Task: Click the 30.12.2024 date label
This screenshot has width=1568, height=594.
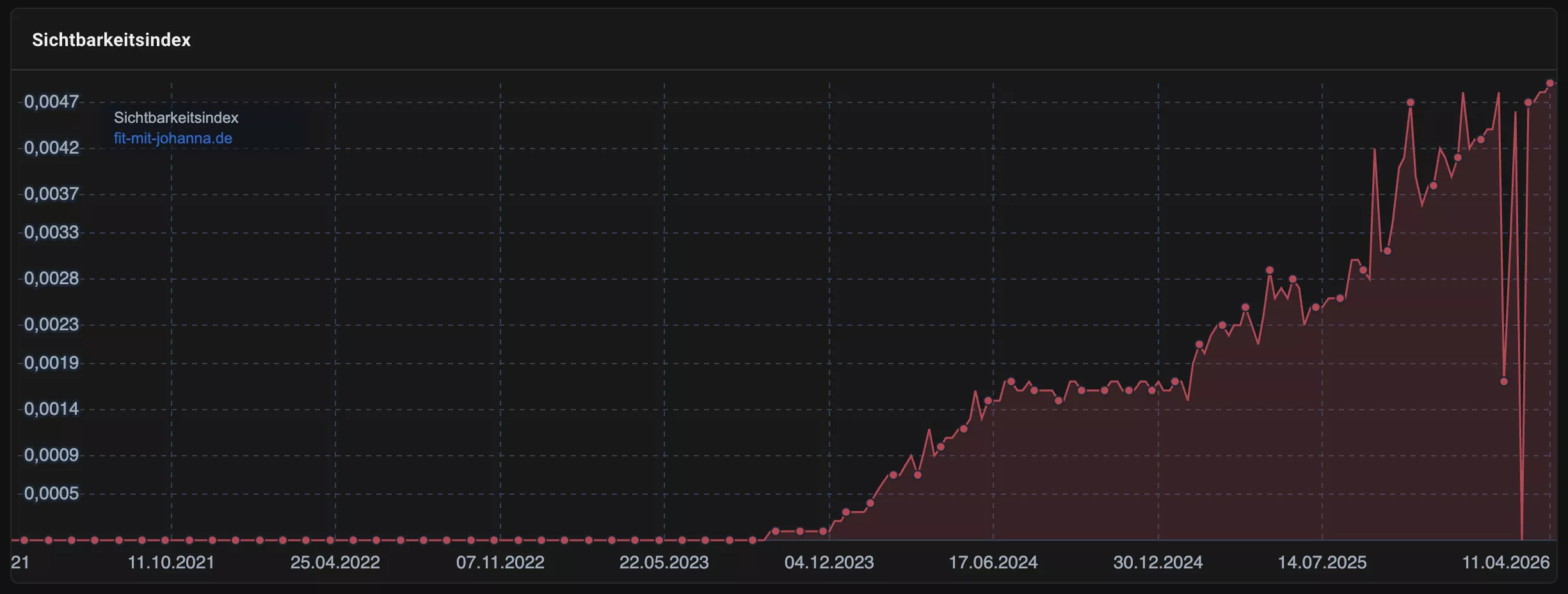Action: tap(1158, 562)
